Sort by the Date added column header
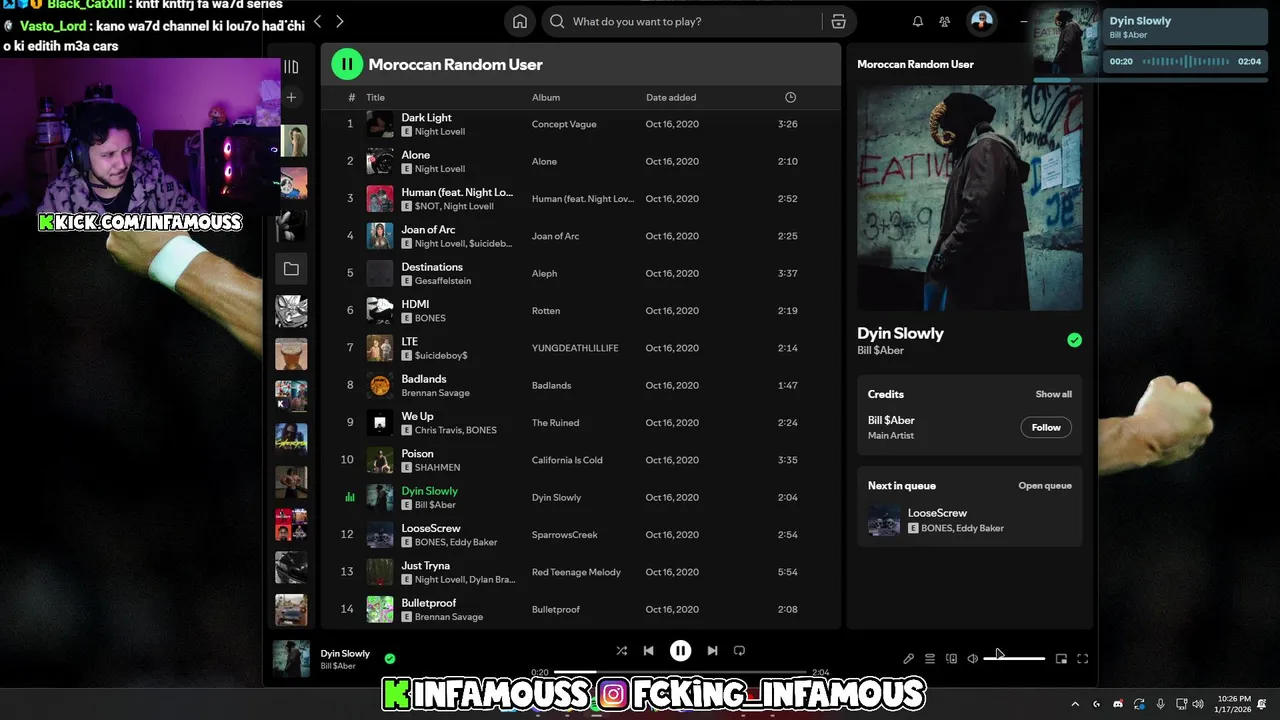1280x720 pixels. [x=671, y=97]
